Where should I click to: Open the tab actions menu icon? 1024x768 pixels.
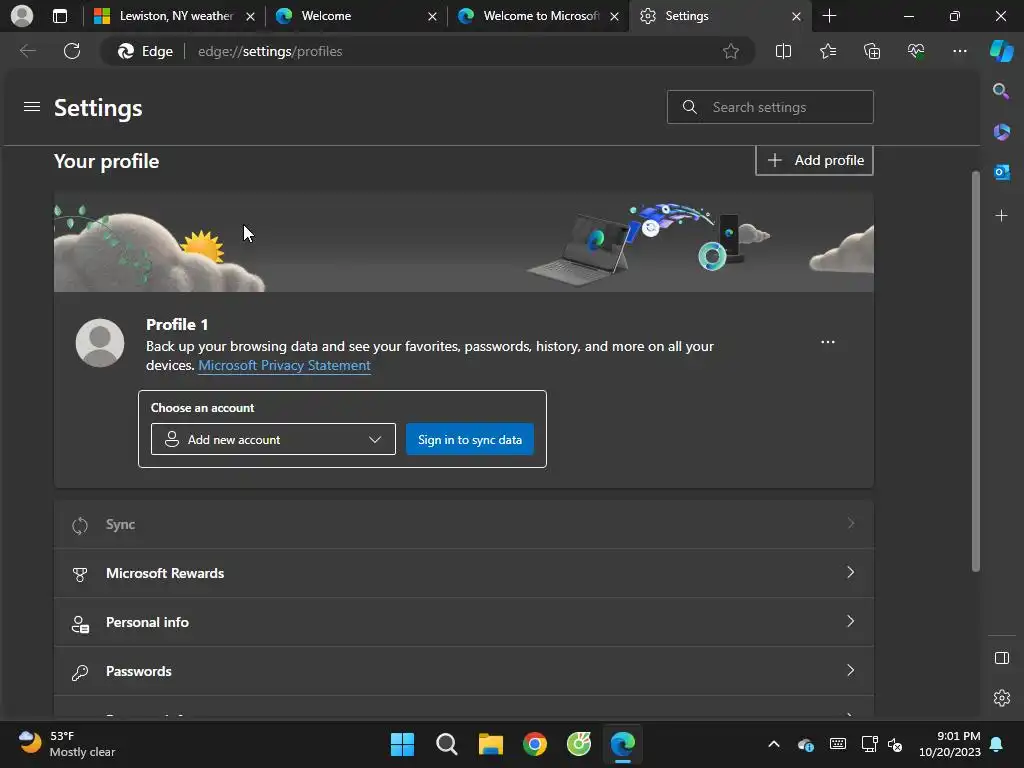pyautogui.click(x=59, y=16)
